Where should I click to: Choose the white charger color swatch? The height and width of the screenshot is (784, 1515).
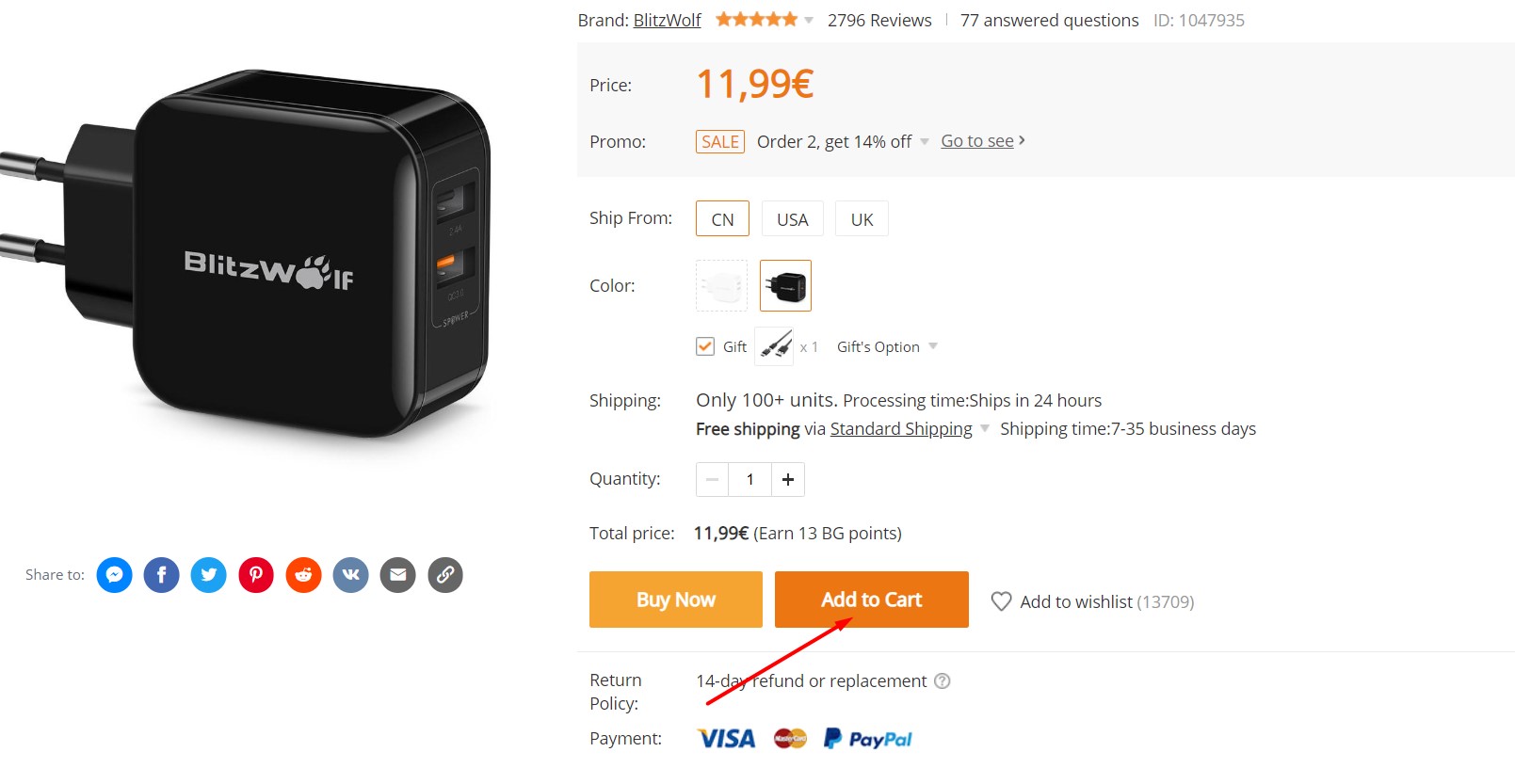[x=721, y=285]
